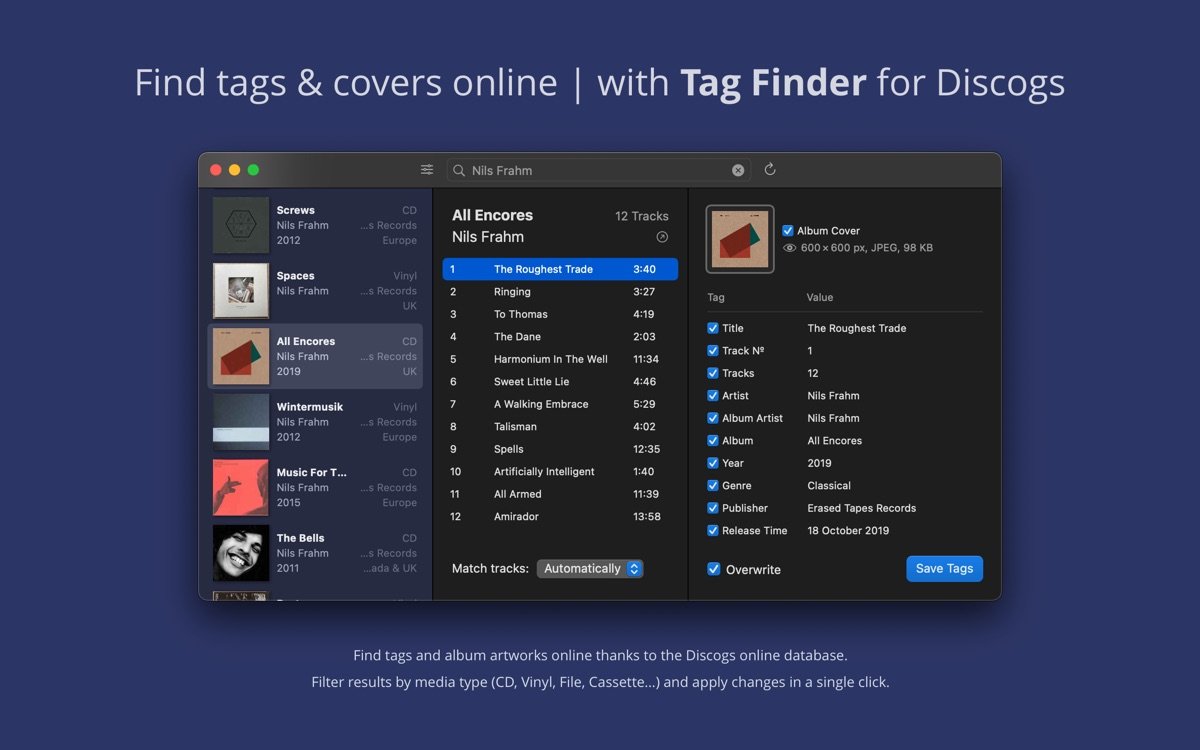Choose The Bells album in results list
The width and height of the screenshot is (1200, 750).
pos(315,552)
